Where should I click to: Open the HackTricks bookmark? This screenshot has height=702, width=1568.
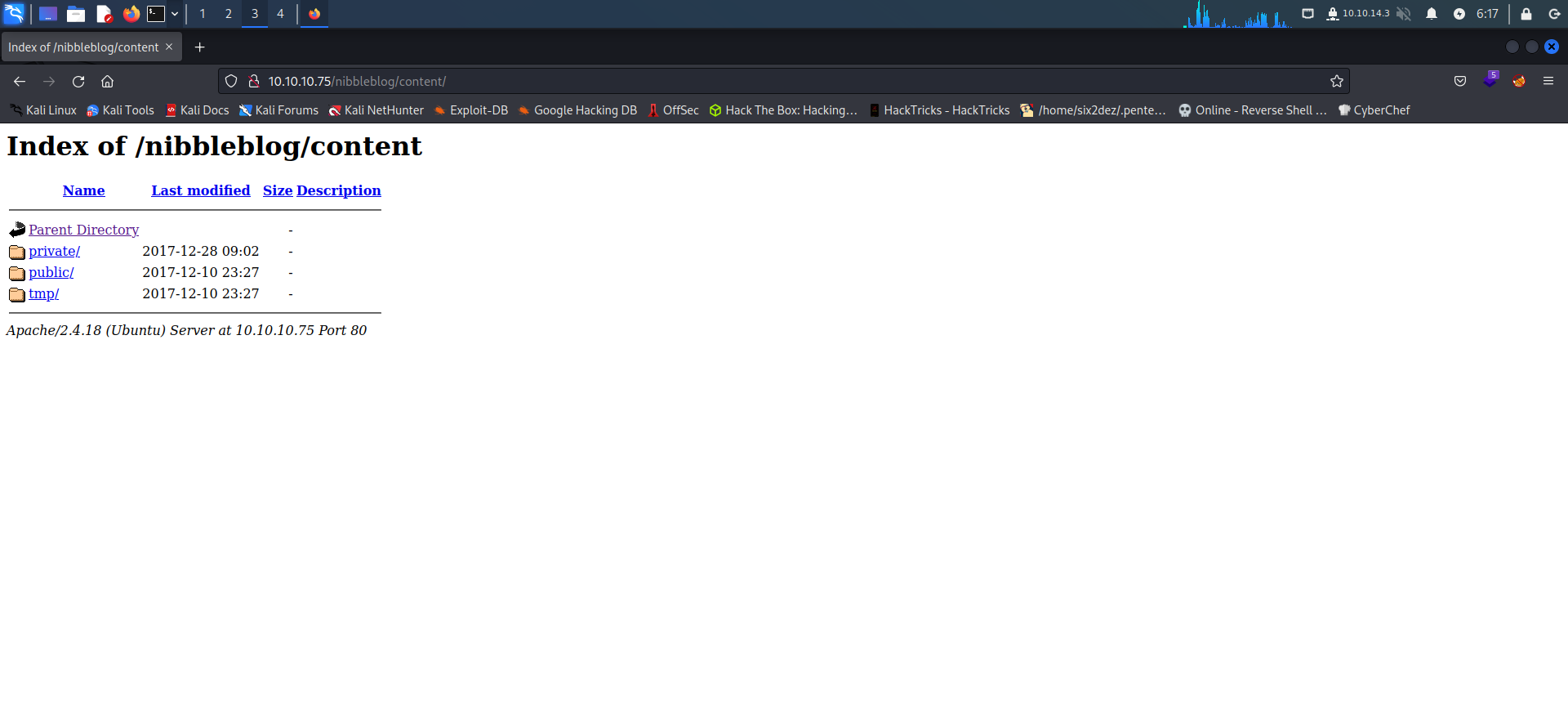click(939, 110)
